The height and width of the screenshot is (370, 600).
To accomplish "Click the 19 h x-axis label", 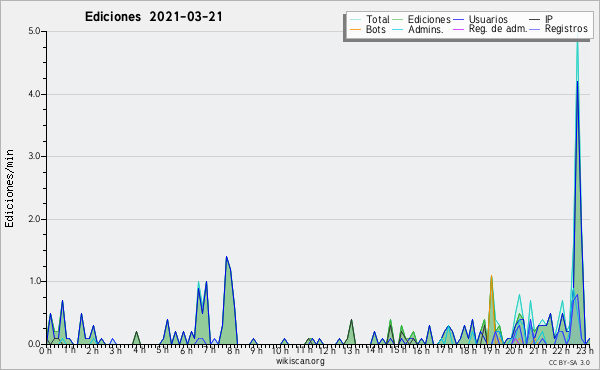I will [x=492, y=350].
